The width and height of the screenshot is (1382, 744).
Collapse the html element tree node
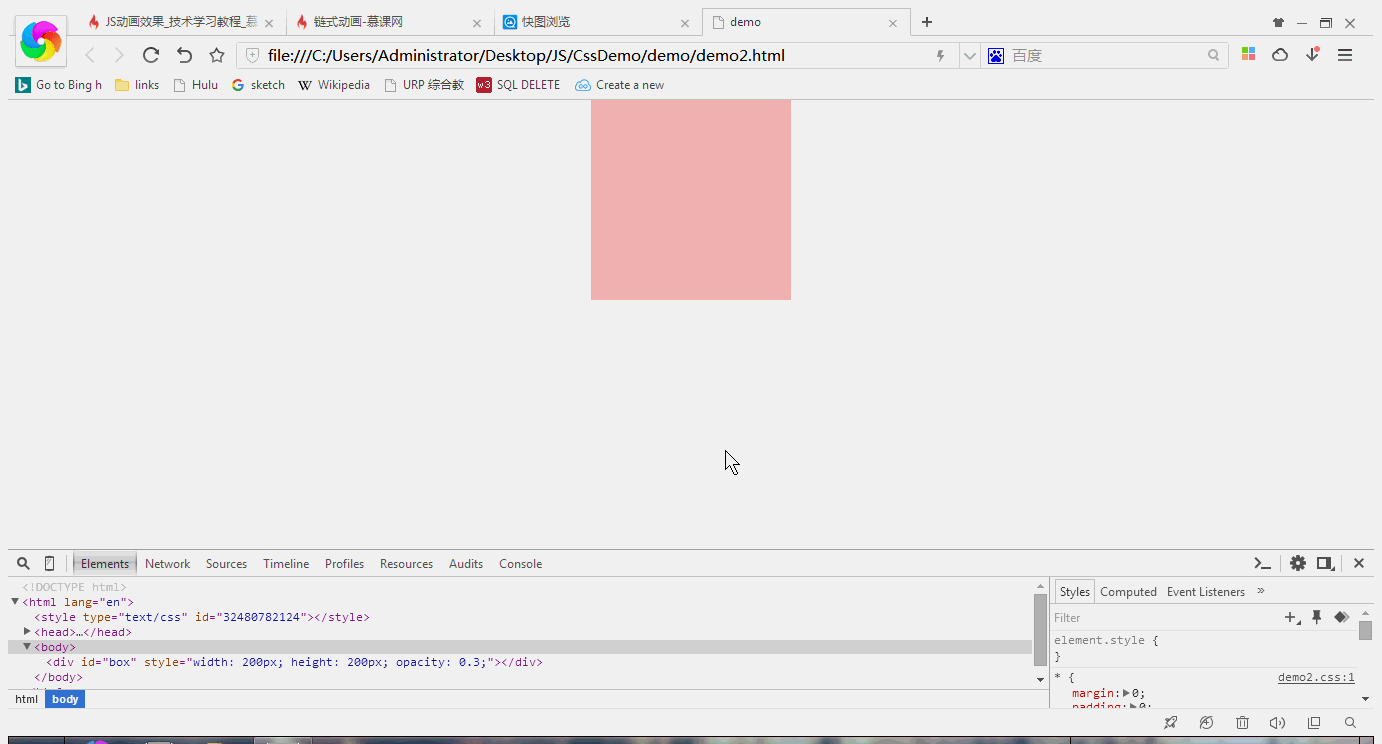[15, 601]
